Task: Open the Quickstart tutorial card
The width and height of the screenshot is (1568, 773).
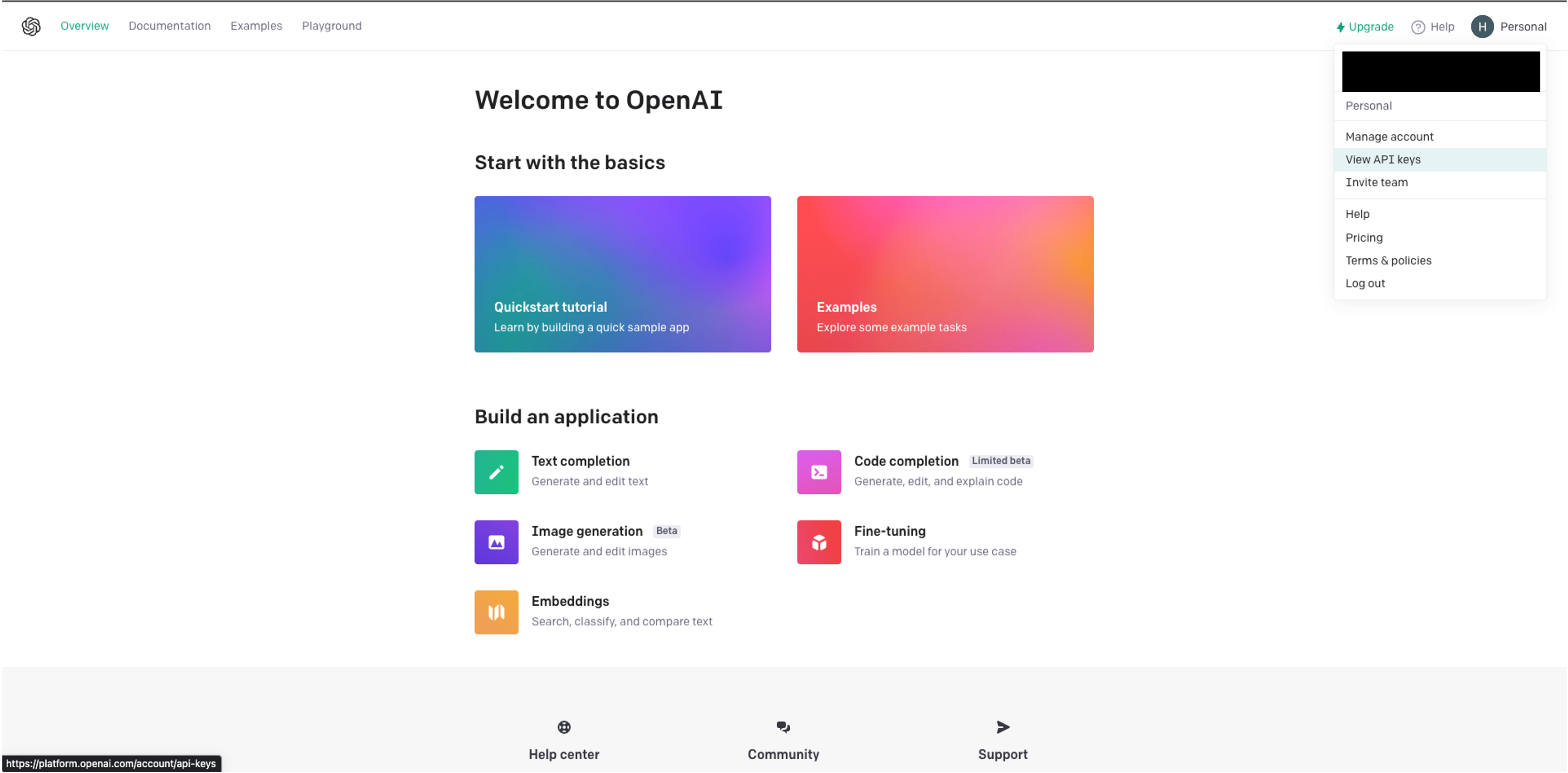Action: [622, 274]
